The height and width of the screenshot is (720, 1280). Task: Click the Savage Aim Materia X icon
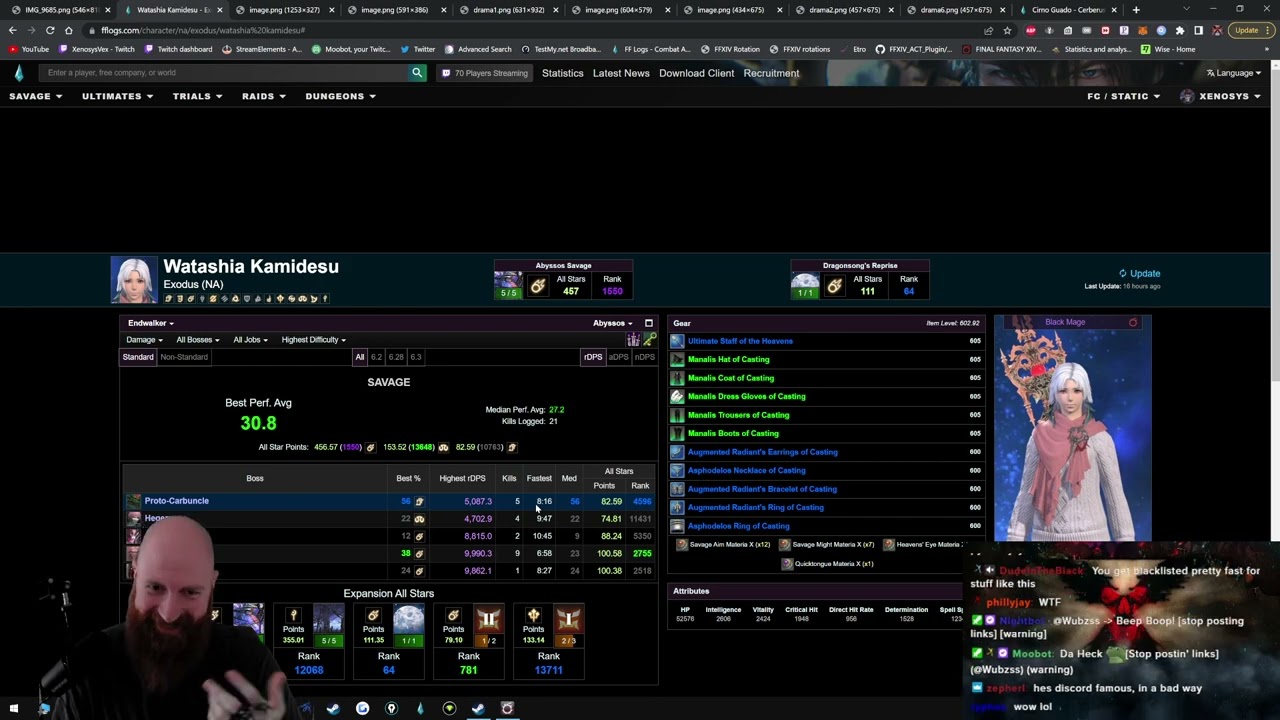[682, 545]
